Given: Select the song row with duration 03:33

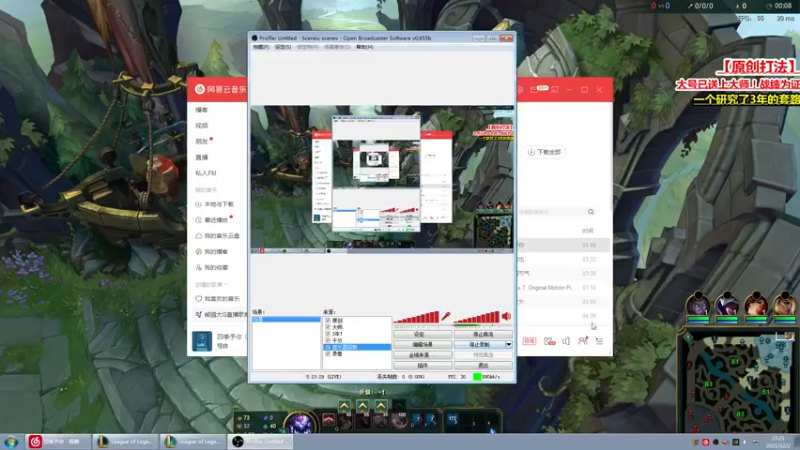Looking at the screenshot, I should 564,259.
